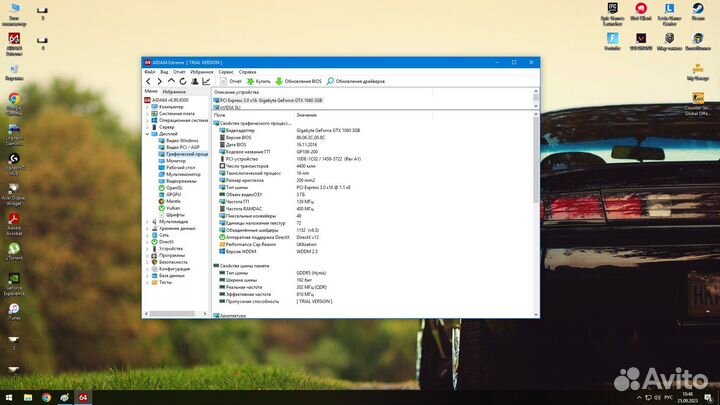Screen dimensions: 720x405
Task: Open the Windows Start button
Action: click(x=9, y=398)
